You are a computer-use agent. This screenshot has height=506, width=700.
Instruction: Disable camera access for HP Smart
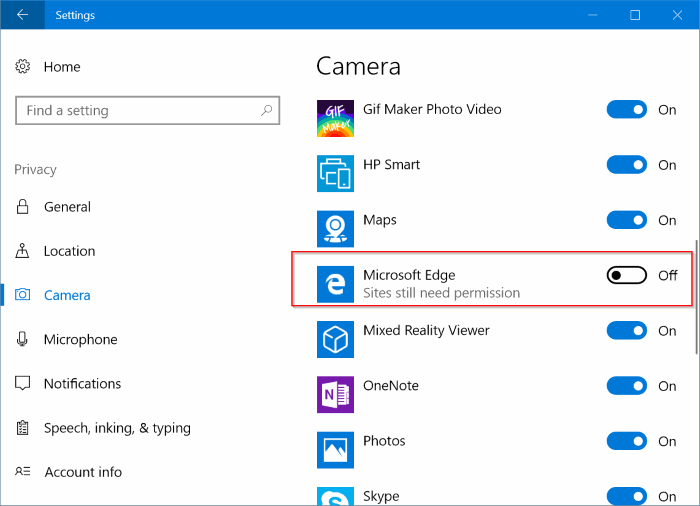pos(626,165)
